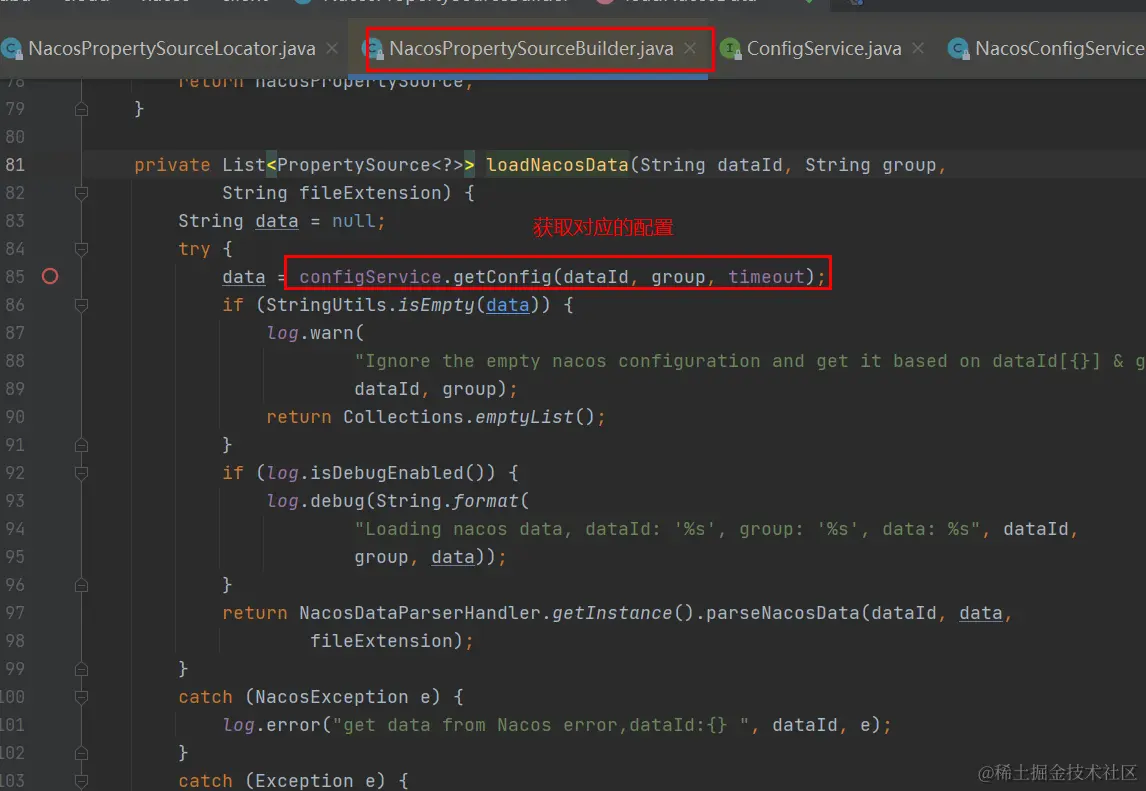Click String.format on line 93

coord(447,501)
